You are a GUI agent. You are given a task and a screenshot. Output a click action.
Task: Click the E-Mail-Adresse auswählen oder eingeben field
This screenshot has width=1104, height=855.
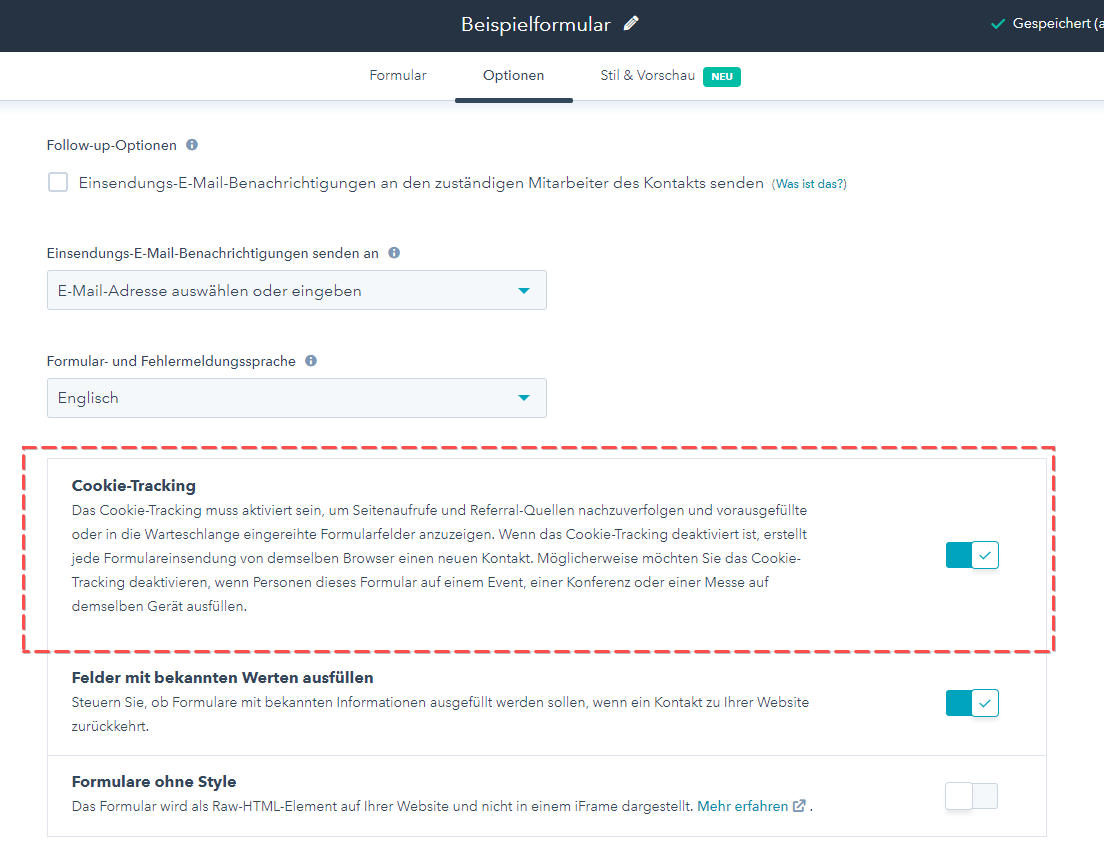(280, 291)
